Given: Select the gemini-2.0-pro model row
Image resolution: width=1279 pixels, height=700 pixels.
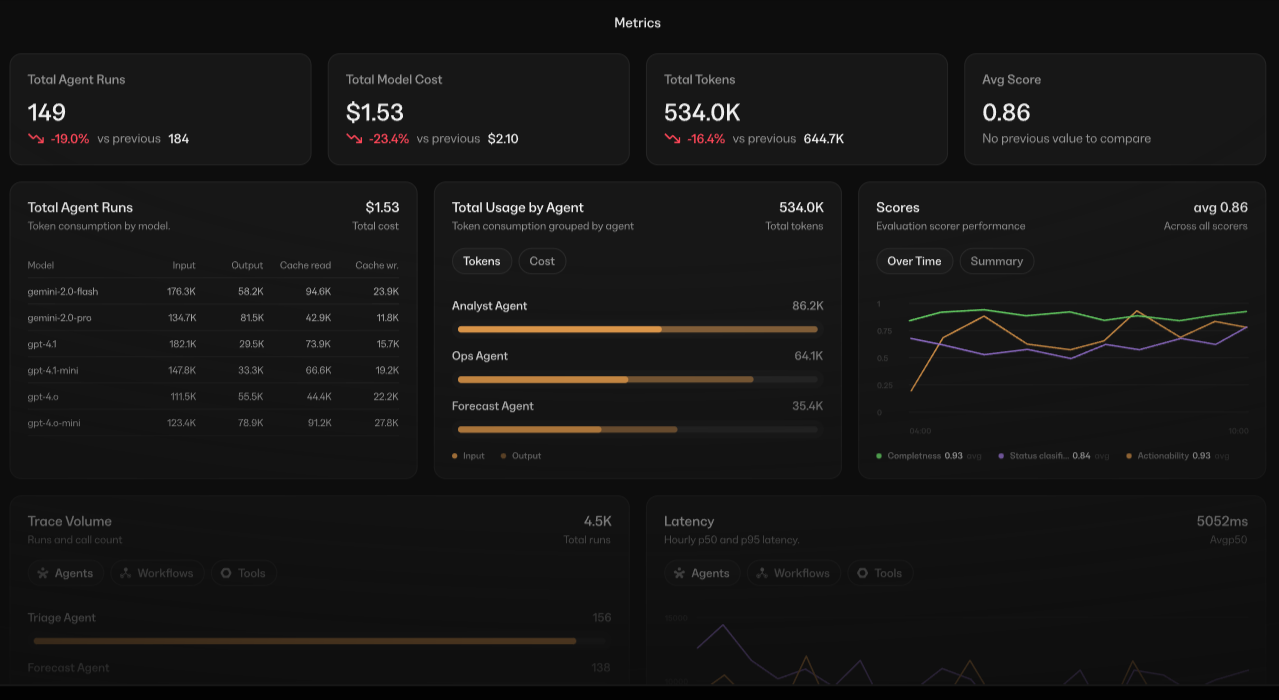Looking at the screenshot, I should coord(213,318).
